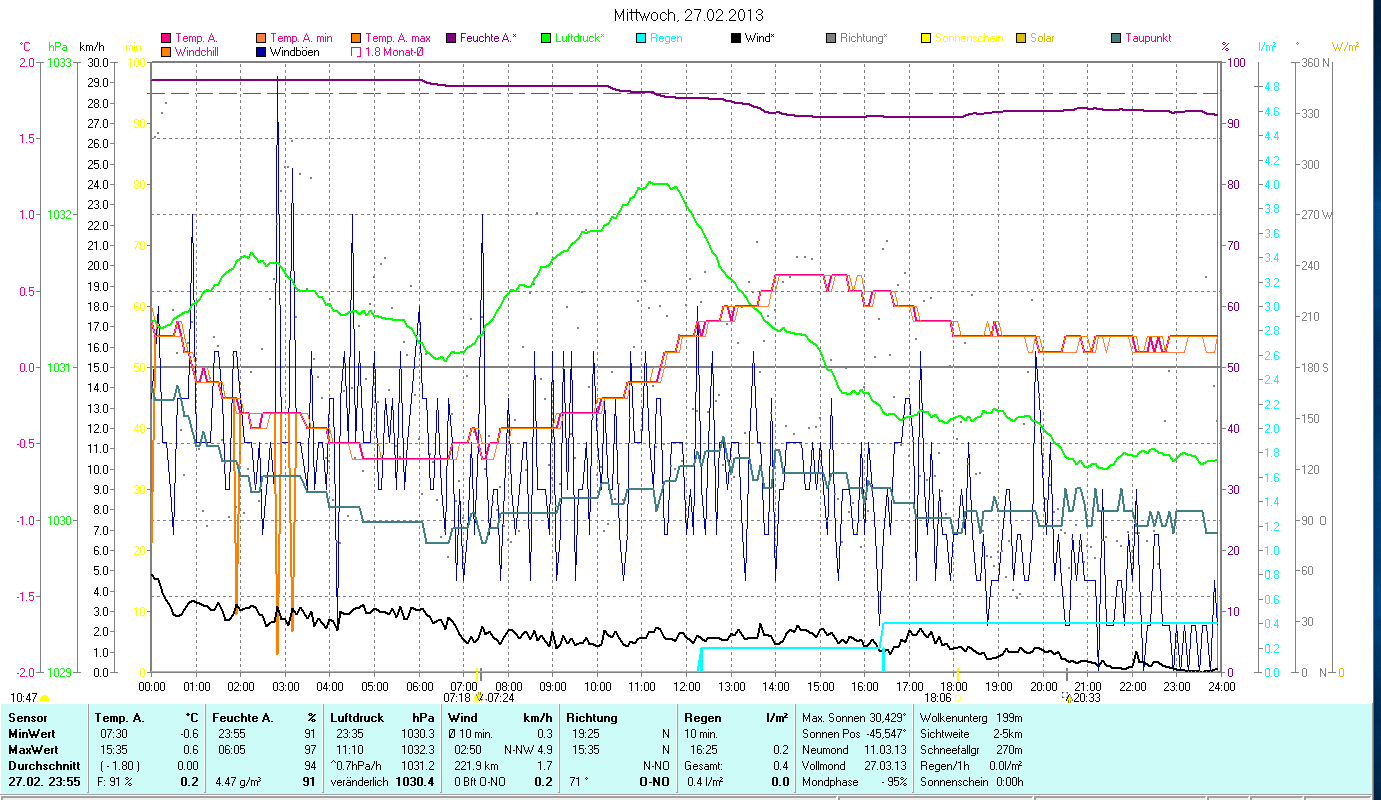1381x800 pixels.
Task: Click the Sonnenschein yellow legend square
Action: tap(925, 38)
